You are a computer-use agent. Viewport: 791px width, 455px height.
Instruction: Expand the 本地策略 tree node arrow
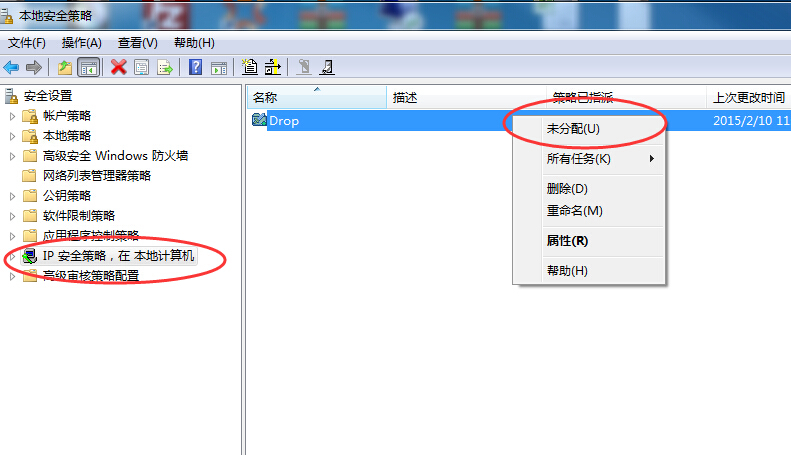click(x=13, y=136)
